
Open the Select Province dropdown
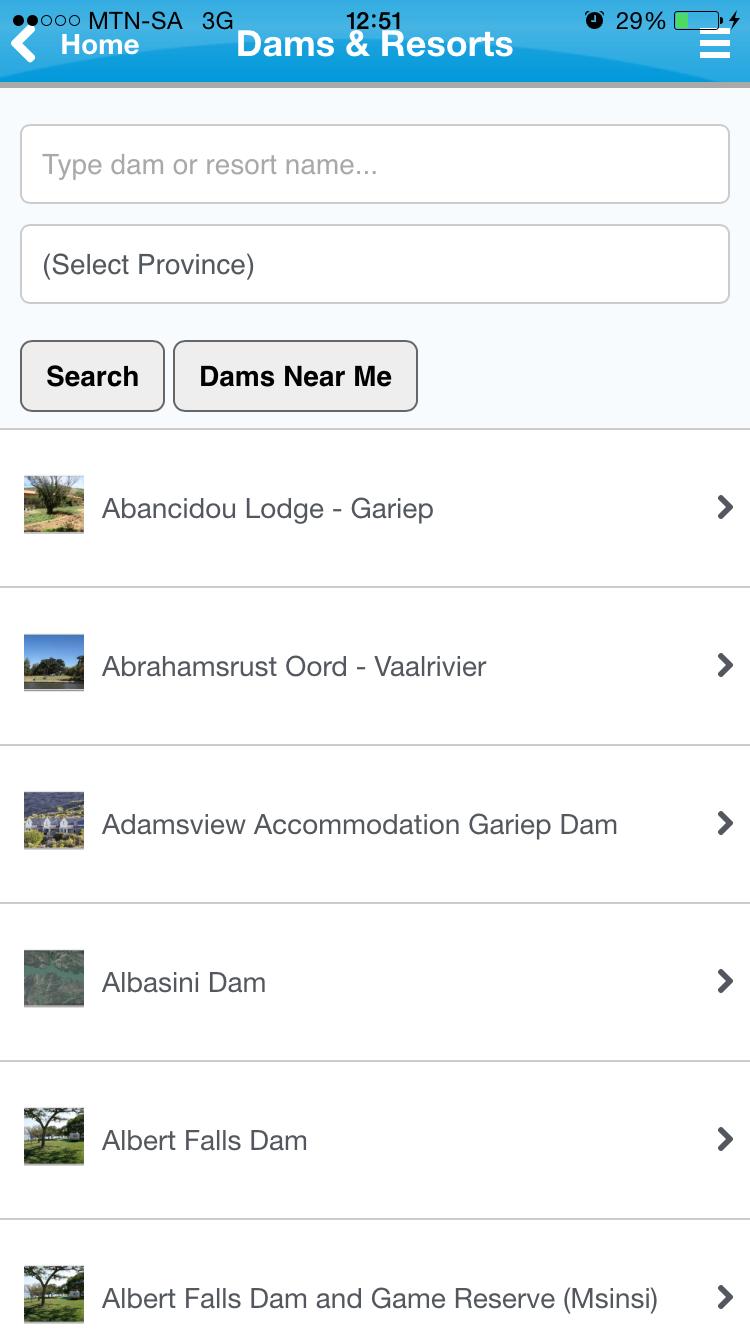[x=375, y=264]
